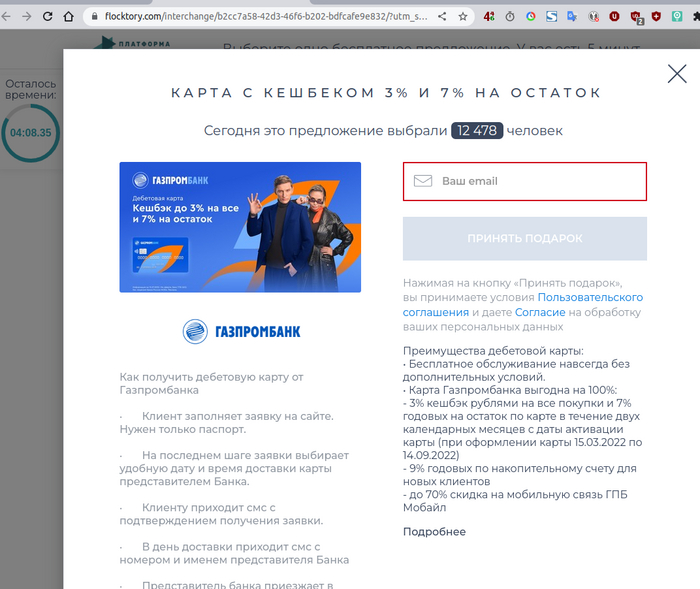Click the '12 478' people counter badge

[477, 130]
